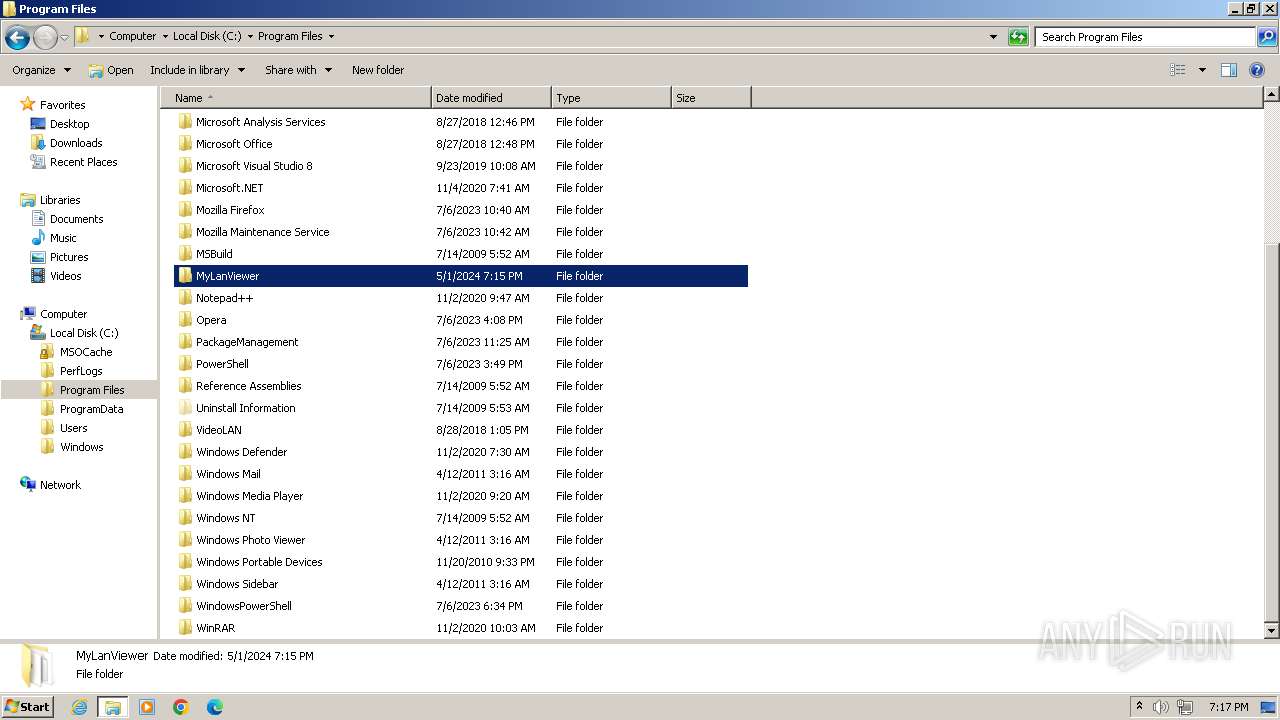Select Videos under Libraries
This screenshot has height=720, width=1280.
coord(65,276)
